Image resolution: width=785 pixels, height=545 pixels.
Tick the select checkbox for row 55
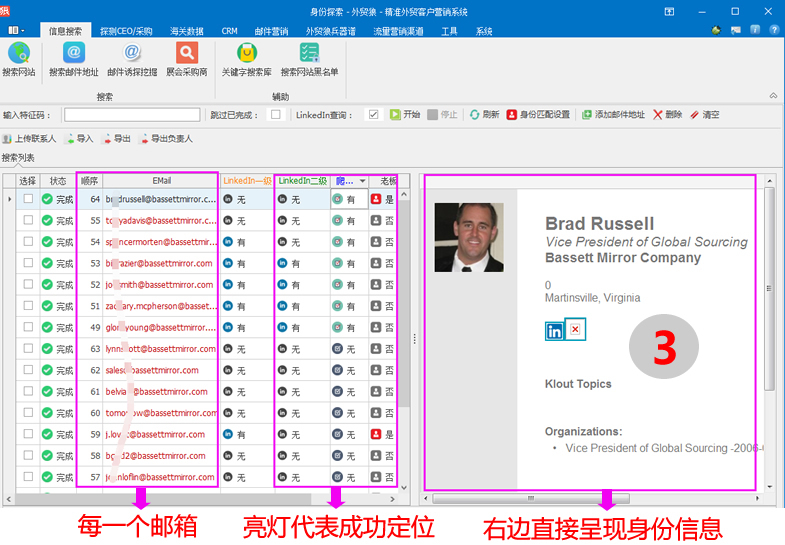(x=28, y=220)
